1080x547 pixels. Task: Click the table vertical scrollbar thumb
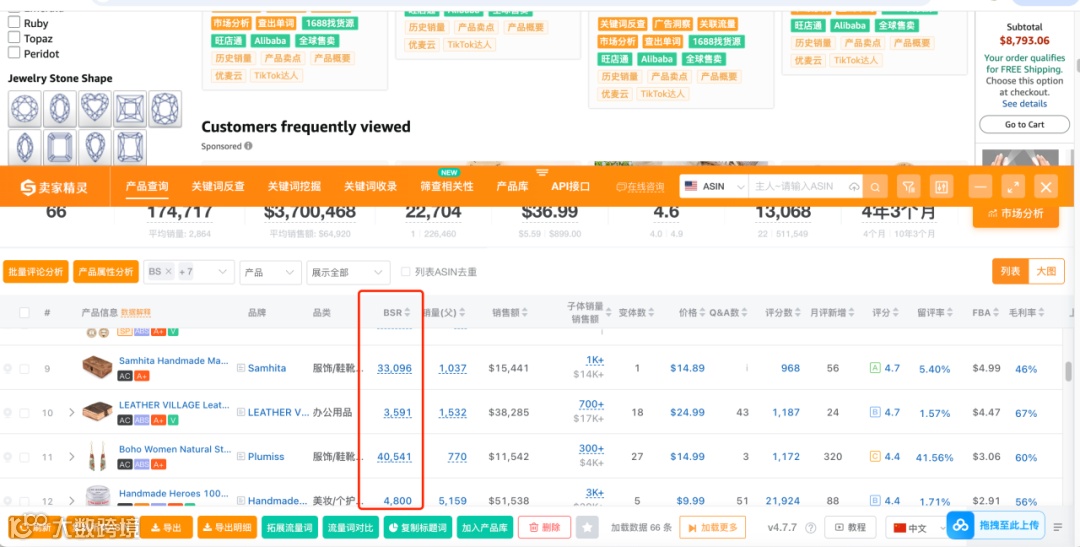[1068, 371]
